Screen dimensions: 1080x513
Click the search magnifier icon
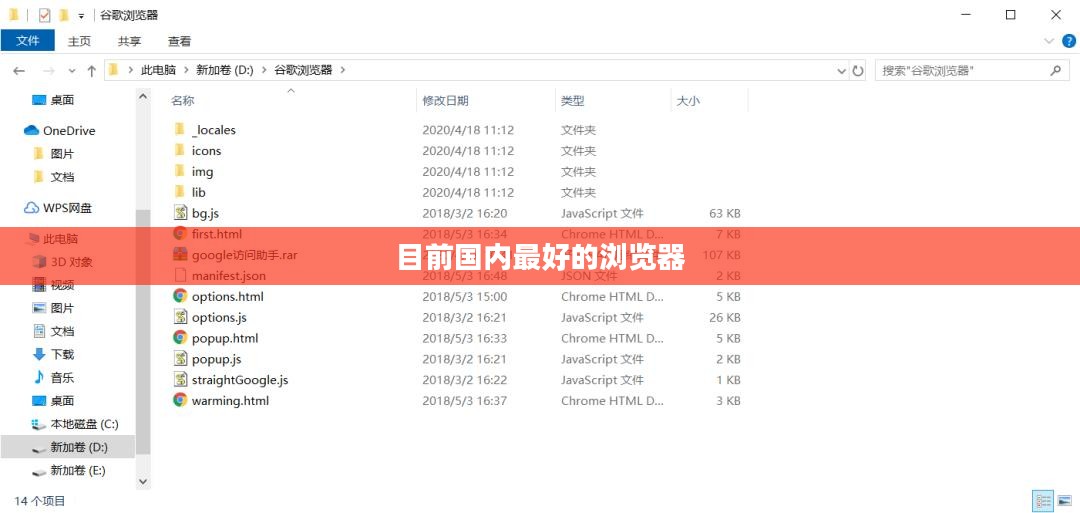click(1055, 70)
